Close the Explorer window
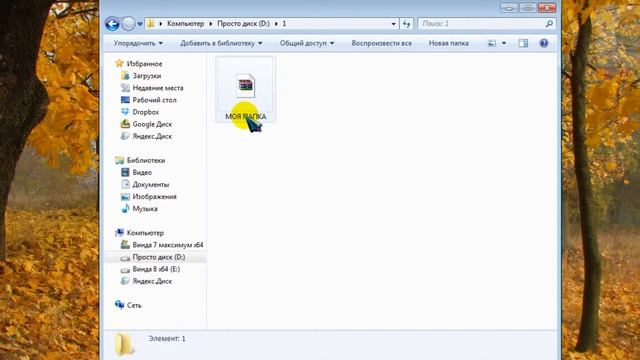This screenshot has height=360, width=640. pos(547,8)
